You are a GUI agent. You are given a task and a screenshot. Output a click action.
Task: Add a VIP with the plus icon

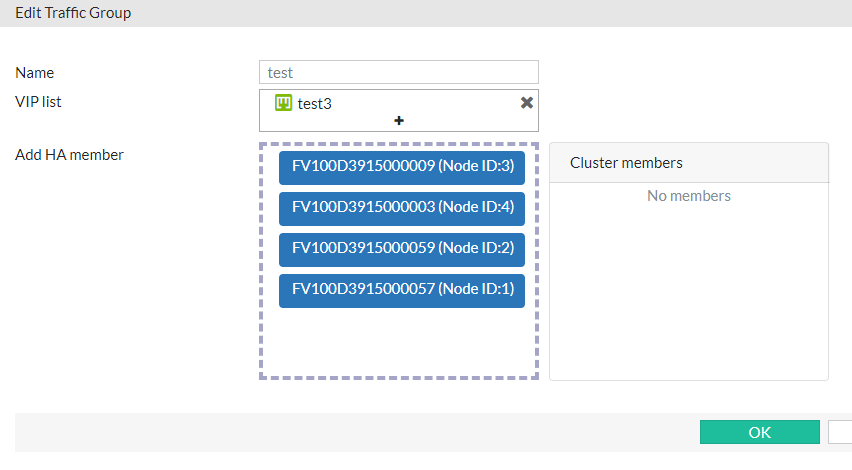pyautogui.click(x=399, y=120)
